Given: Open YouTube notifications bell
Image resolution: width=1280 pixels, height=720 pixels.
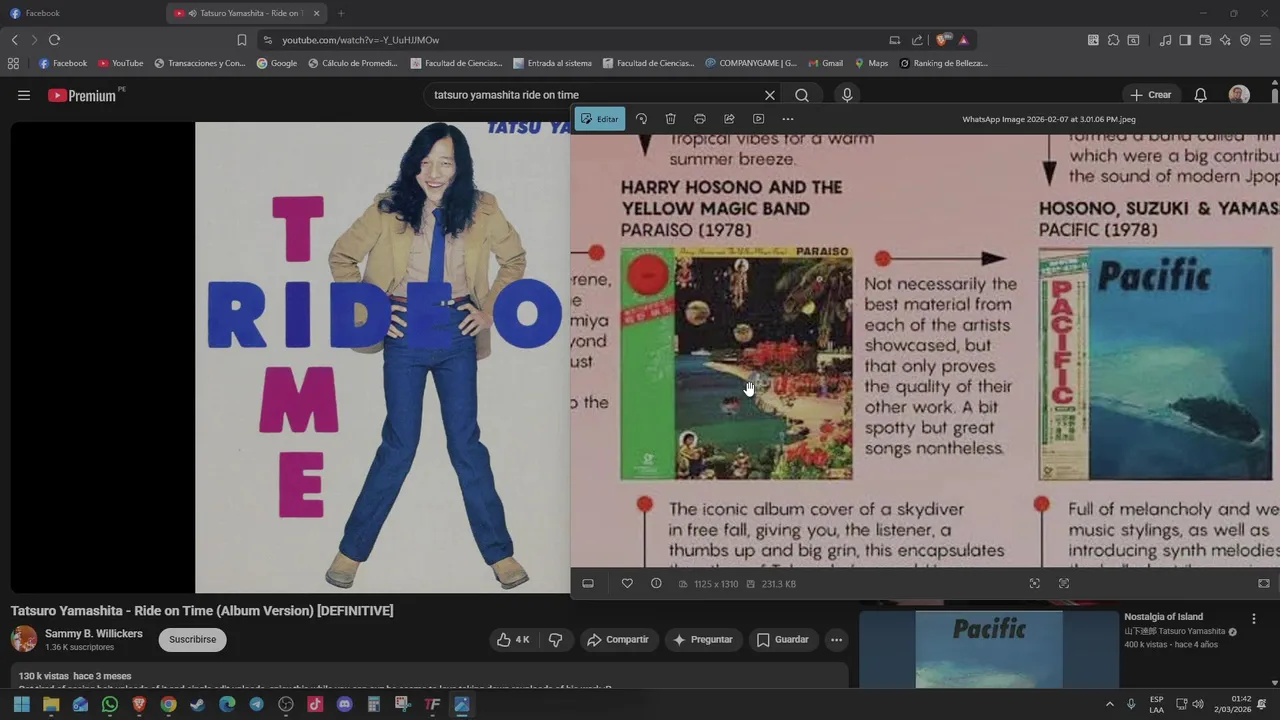Looking at the screenshot, I should [x=1201, y=95].
